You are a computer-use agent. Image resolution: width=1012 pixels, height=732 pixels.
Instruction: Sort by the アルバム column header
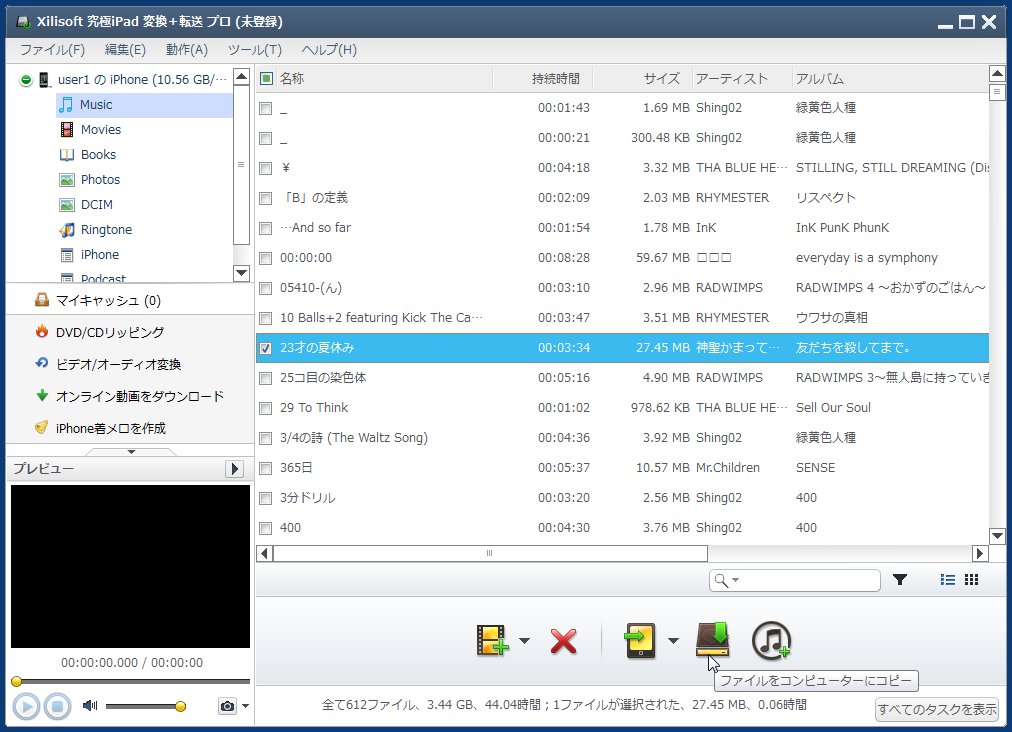point(890,79)
